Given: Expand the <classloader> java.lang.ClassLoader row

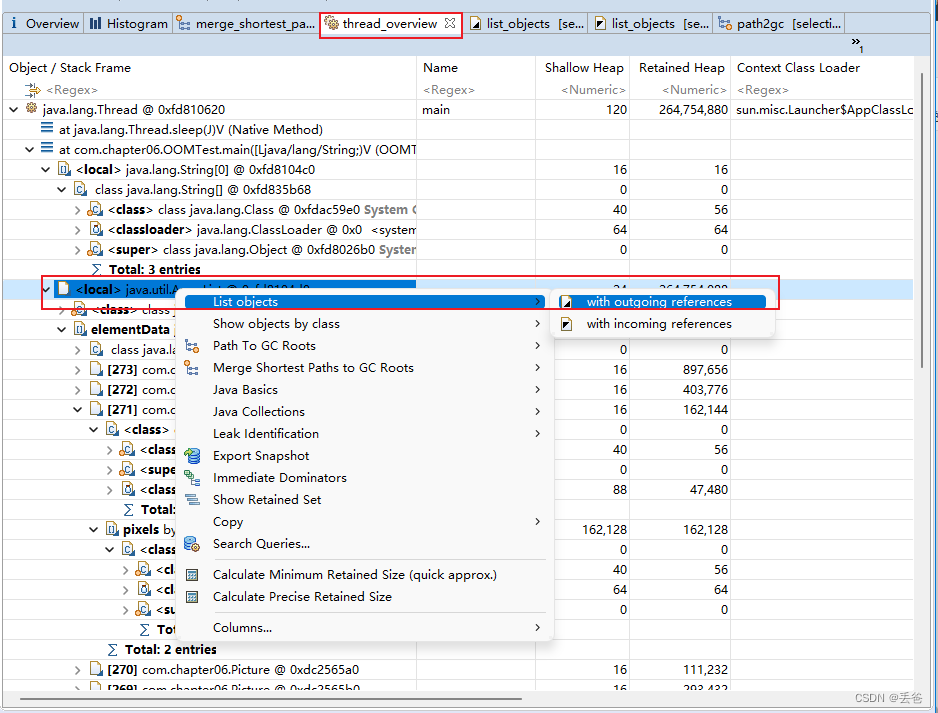Looking at the screenshot, I should click(77, 230).
